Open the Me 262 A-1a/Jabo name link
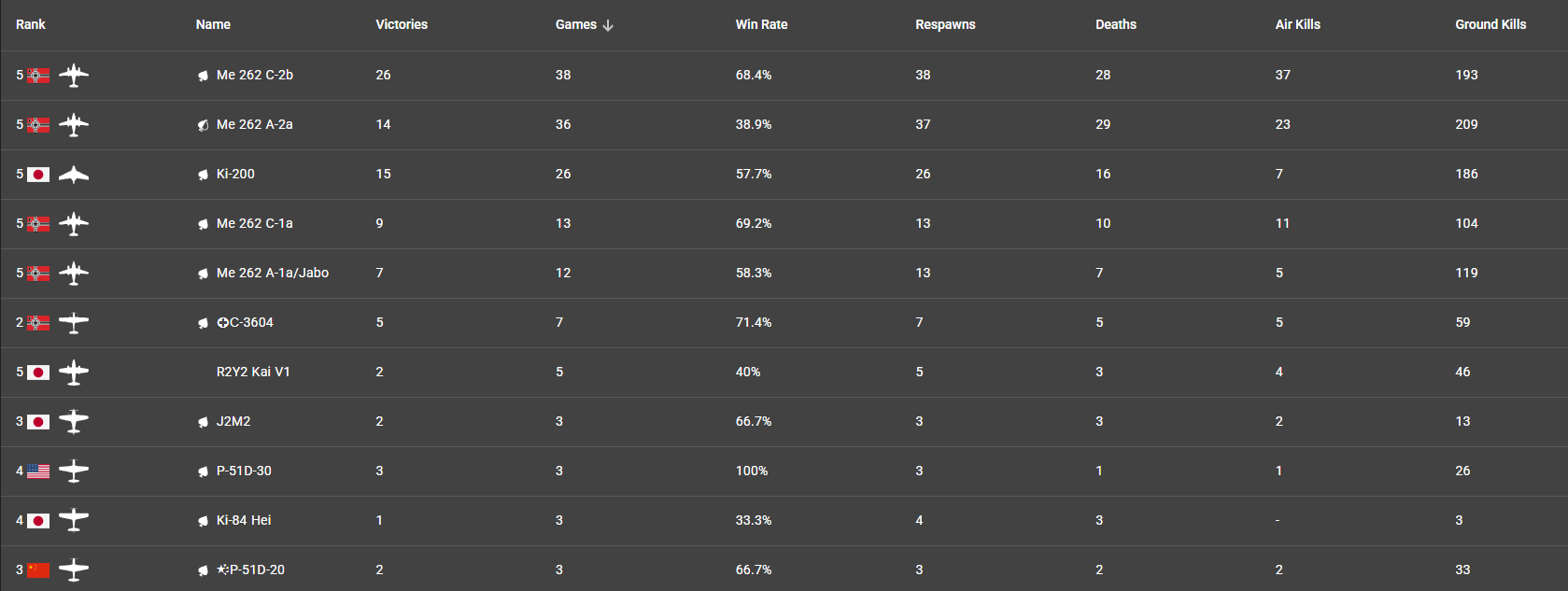 272,274
